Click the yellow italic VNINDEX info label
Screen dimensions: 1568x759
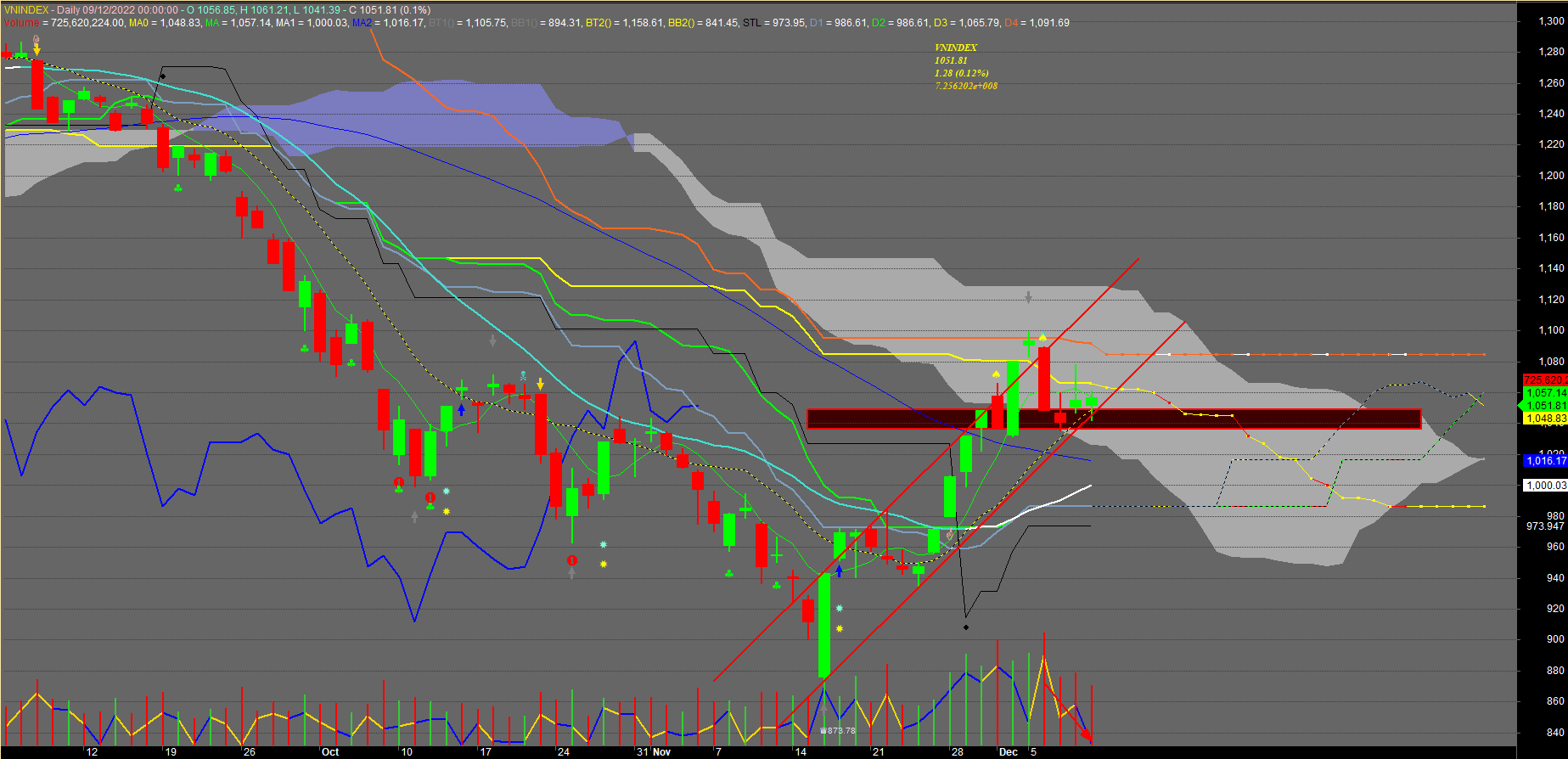[956, 48]
